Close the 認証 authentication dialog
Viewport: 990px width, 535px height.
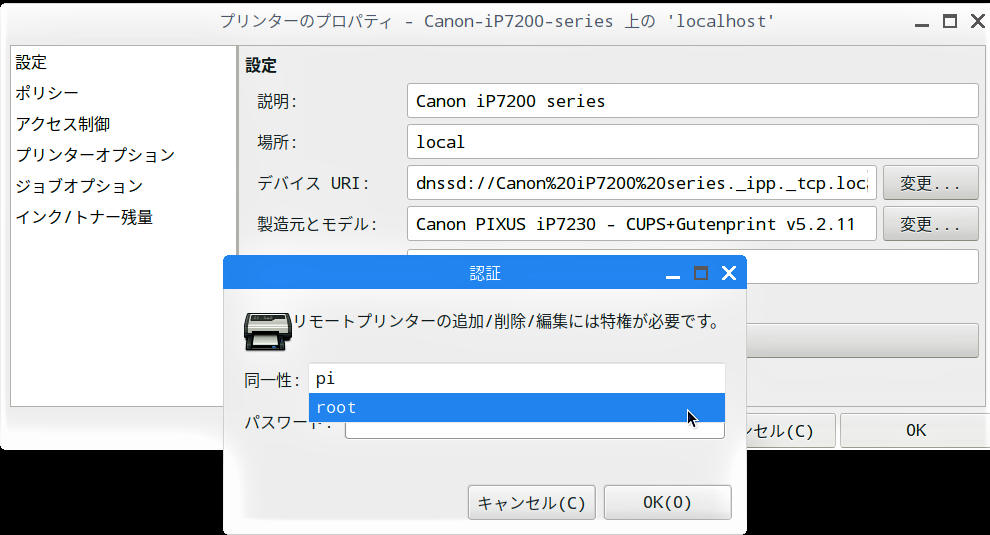(728, 273)
